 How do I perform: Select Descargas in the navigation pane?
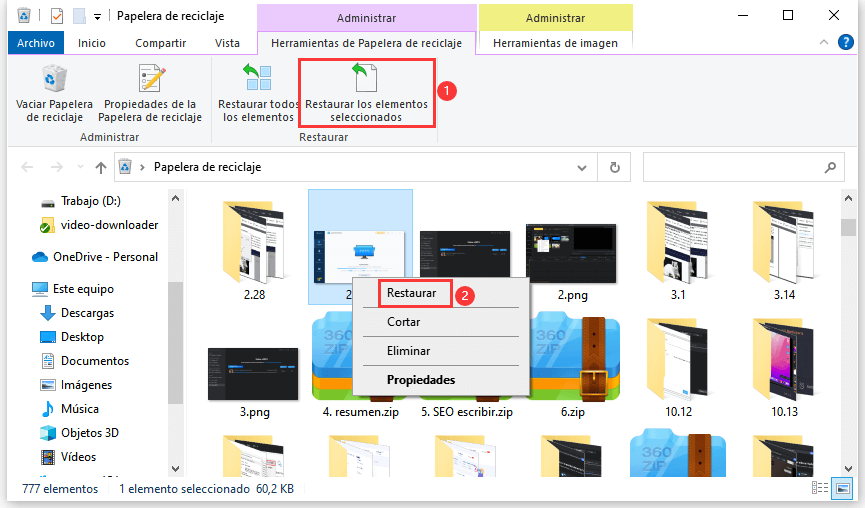pyautogui.click(x=87, y=313)
